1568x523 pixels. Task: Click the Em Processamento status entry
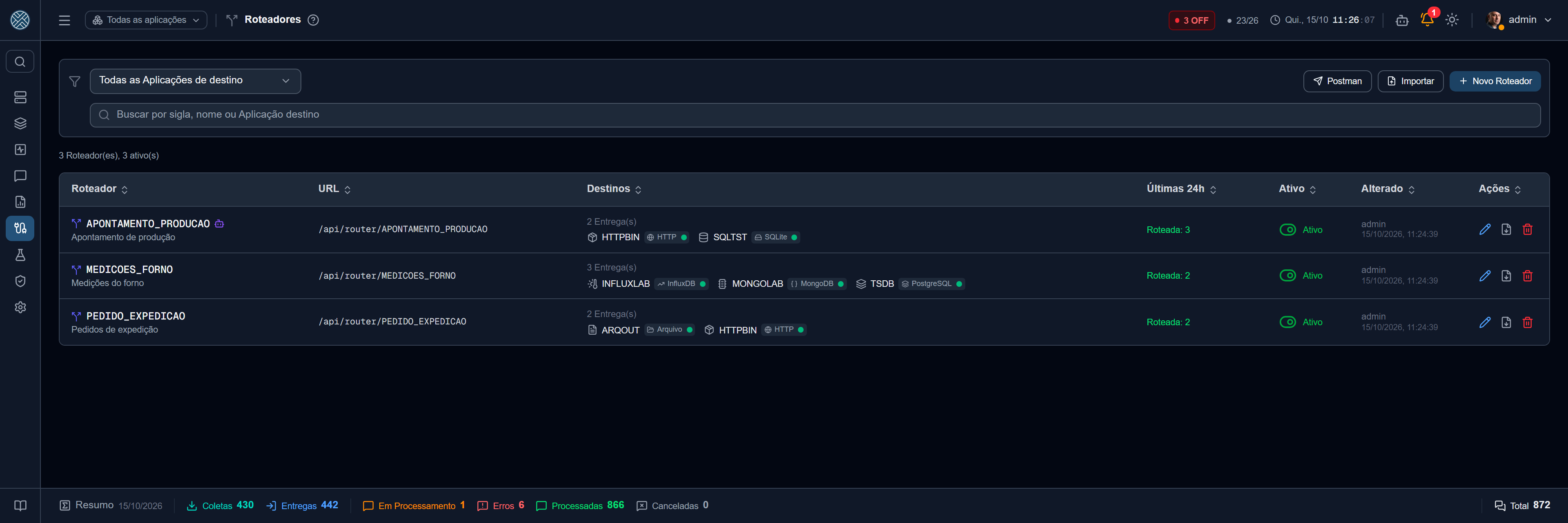(414, 506)
